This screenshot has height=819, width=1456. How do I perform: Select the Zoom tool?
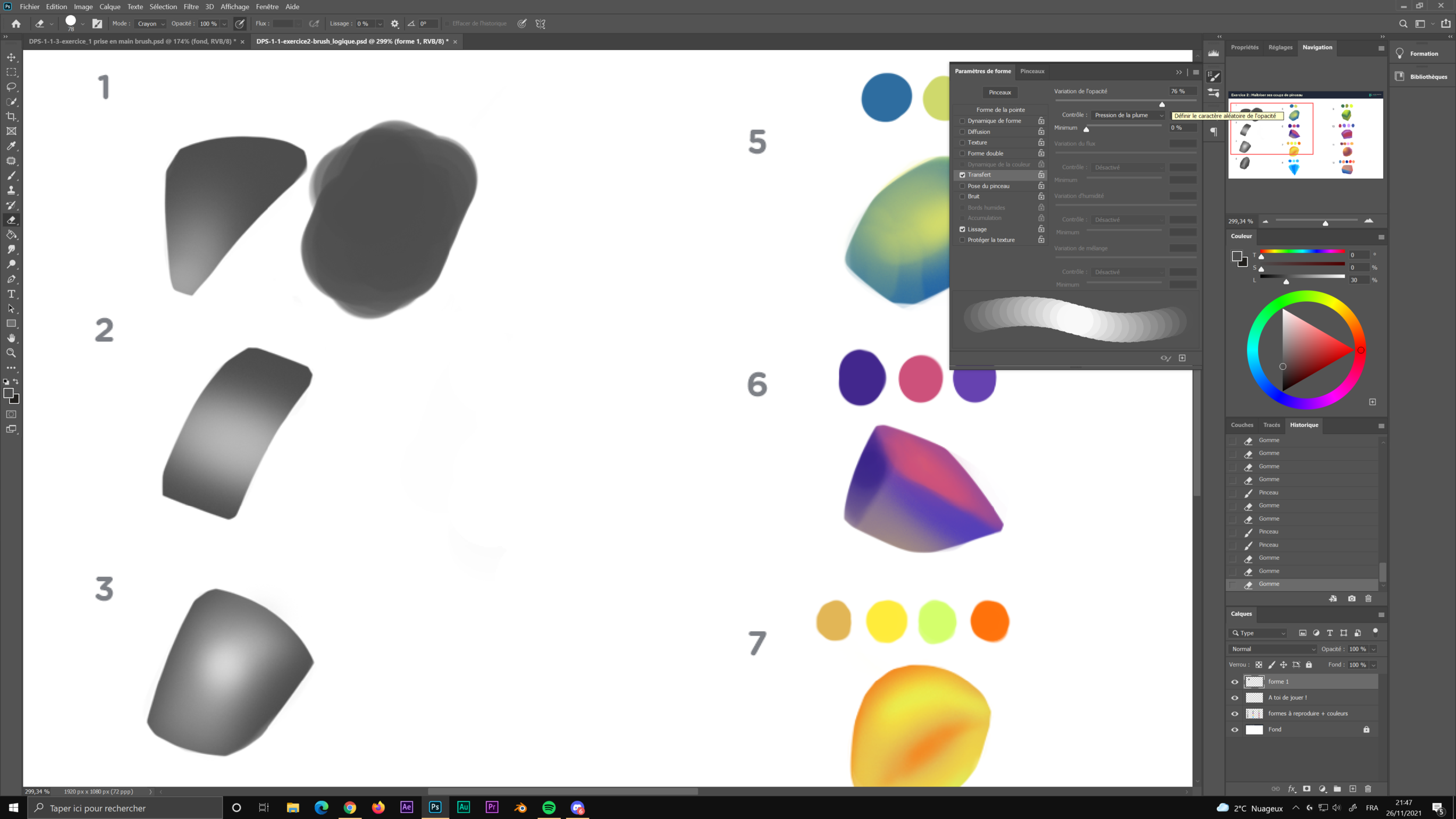coord(12,353)
